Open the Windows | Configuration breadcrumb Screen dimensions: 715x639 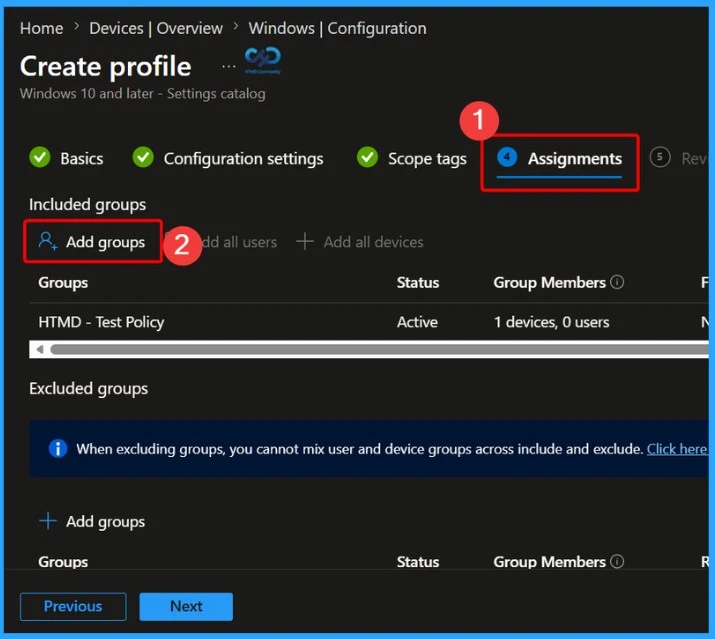pyautogui.click(x=337, y=28)
